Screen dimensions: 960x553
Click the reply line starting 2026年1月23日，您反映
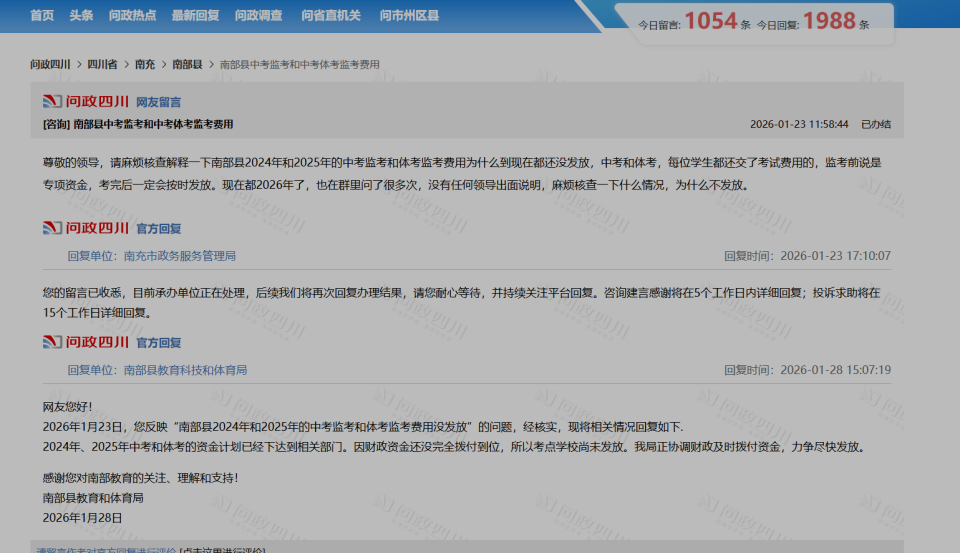pos(363,427)
